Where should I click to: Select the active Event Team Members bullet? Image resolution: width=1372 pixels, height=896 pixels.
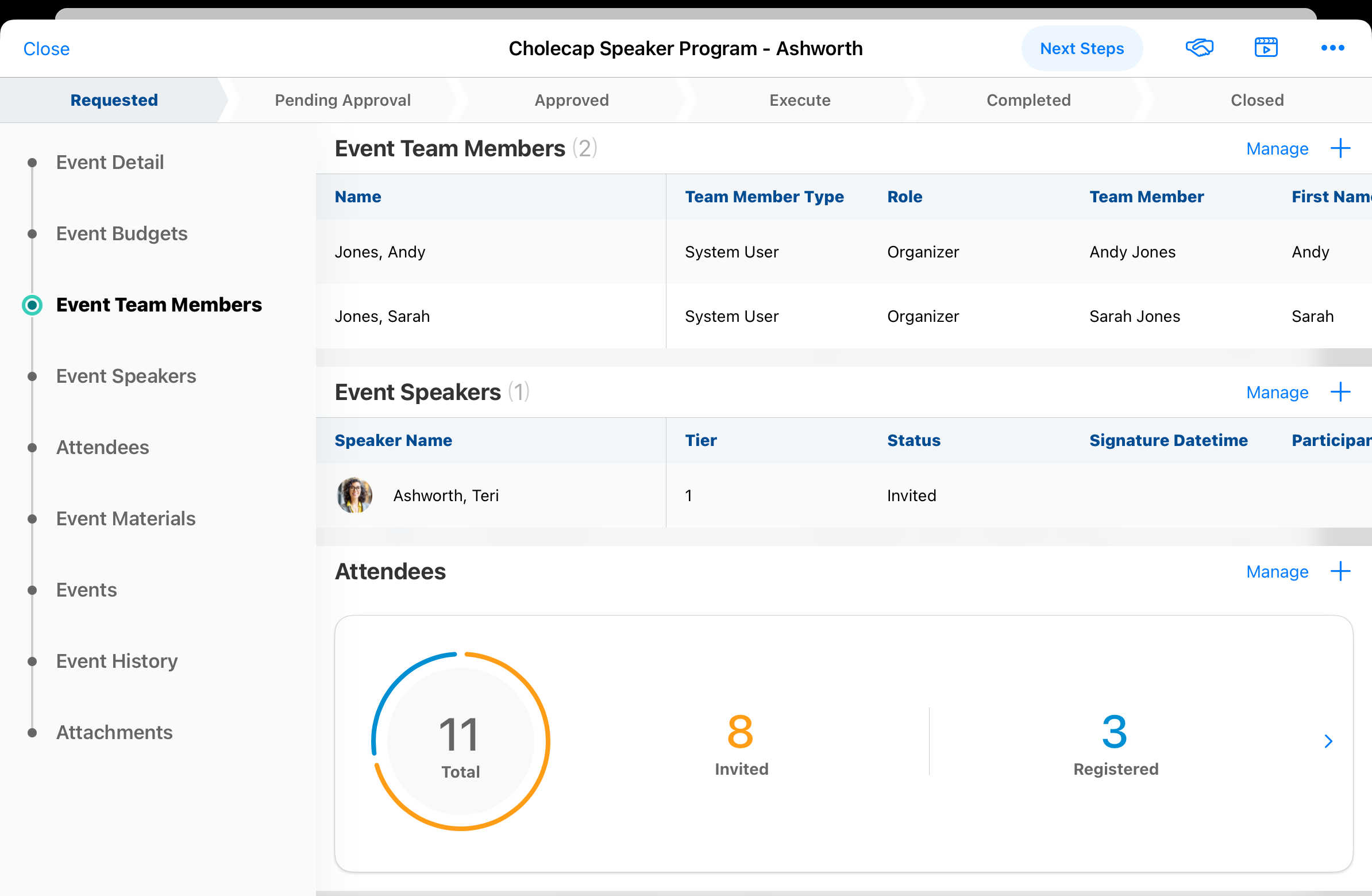(32, 305)
